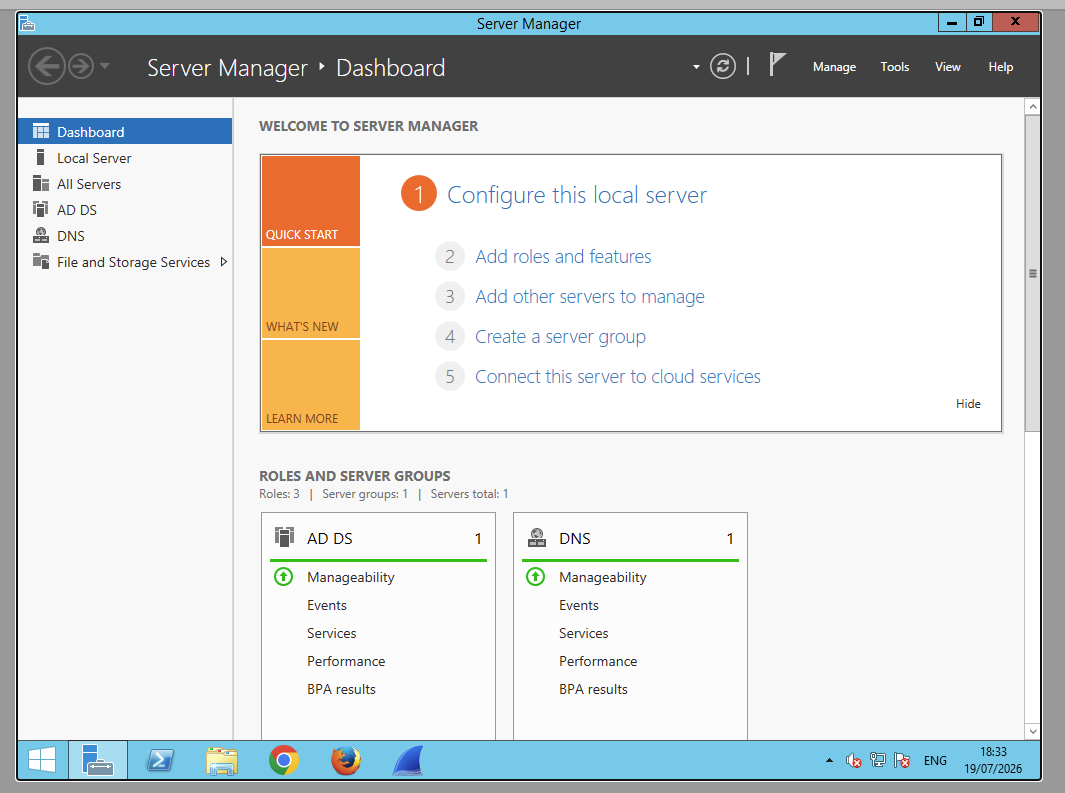The height and width of the screenshot is (793, 1065).
Task: Open Manageability in DNS tile
Action: point(602,577)
